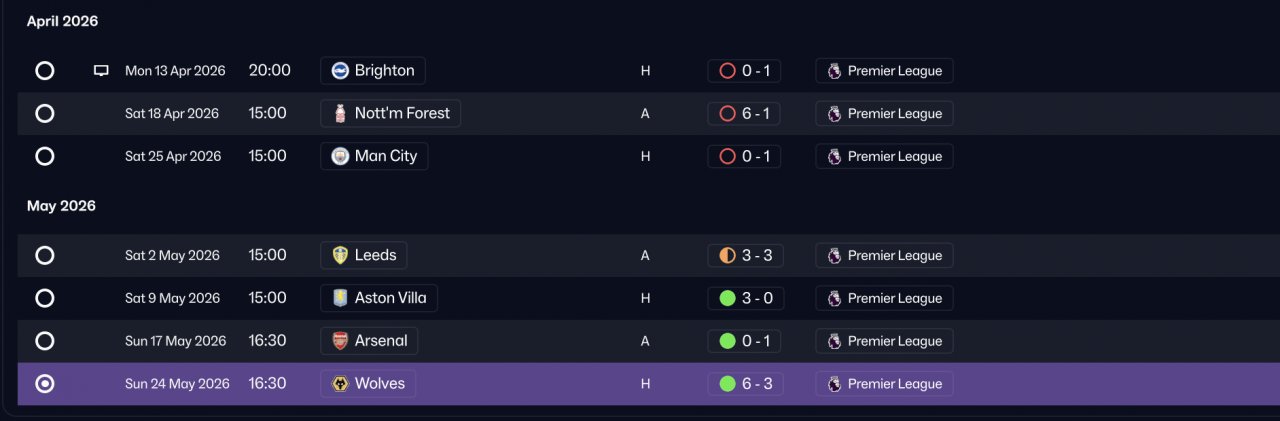Click the Brighton club badge icon
This screenshot has height=421, width=1280.
340,71
